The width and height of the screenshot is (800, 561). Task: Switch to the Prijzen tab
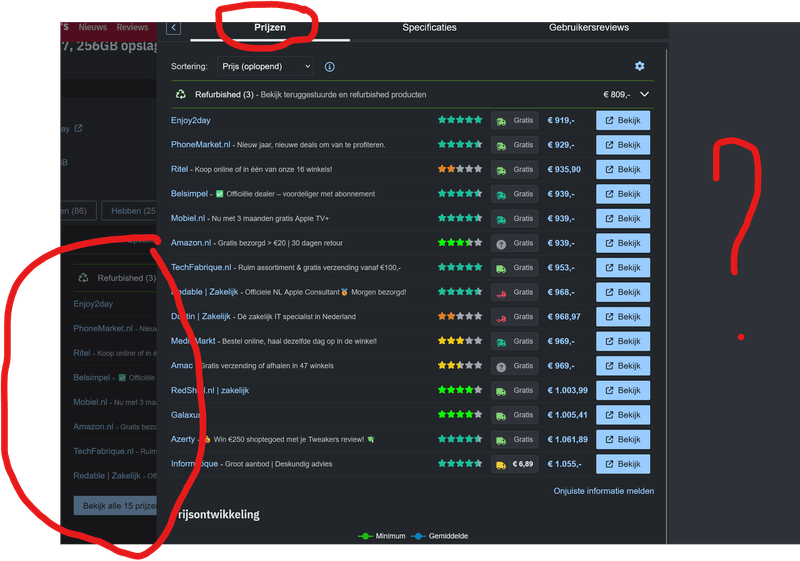(270, 28)
